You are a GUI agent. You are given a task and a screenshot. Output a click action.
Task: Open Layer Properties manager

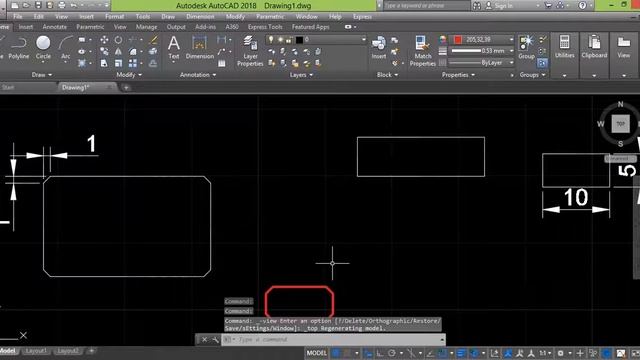[250, 51]
